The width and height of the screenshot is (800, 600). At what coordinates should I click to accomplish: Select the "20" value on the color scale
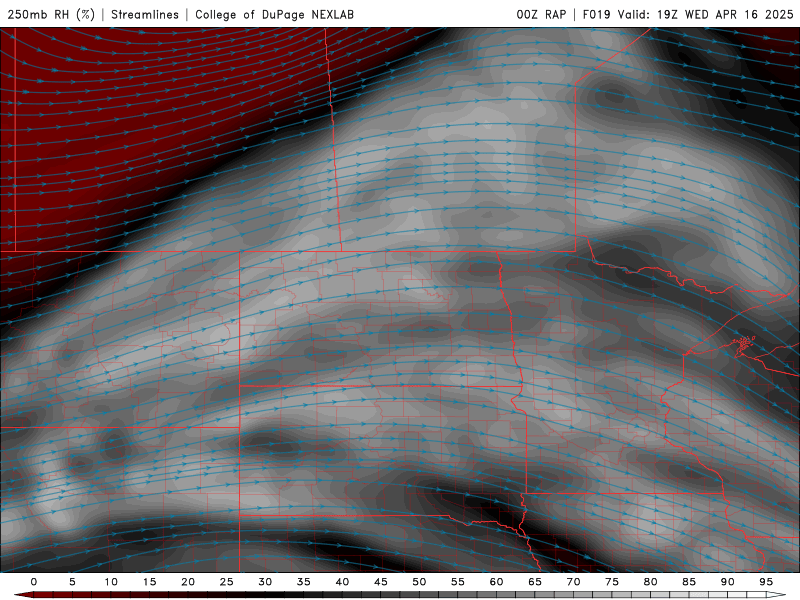(x=188, y=582)
